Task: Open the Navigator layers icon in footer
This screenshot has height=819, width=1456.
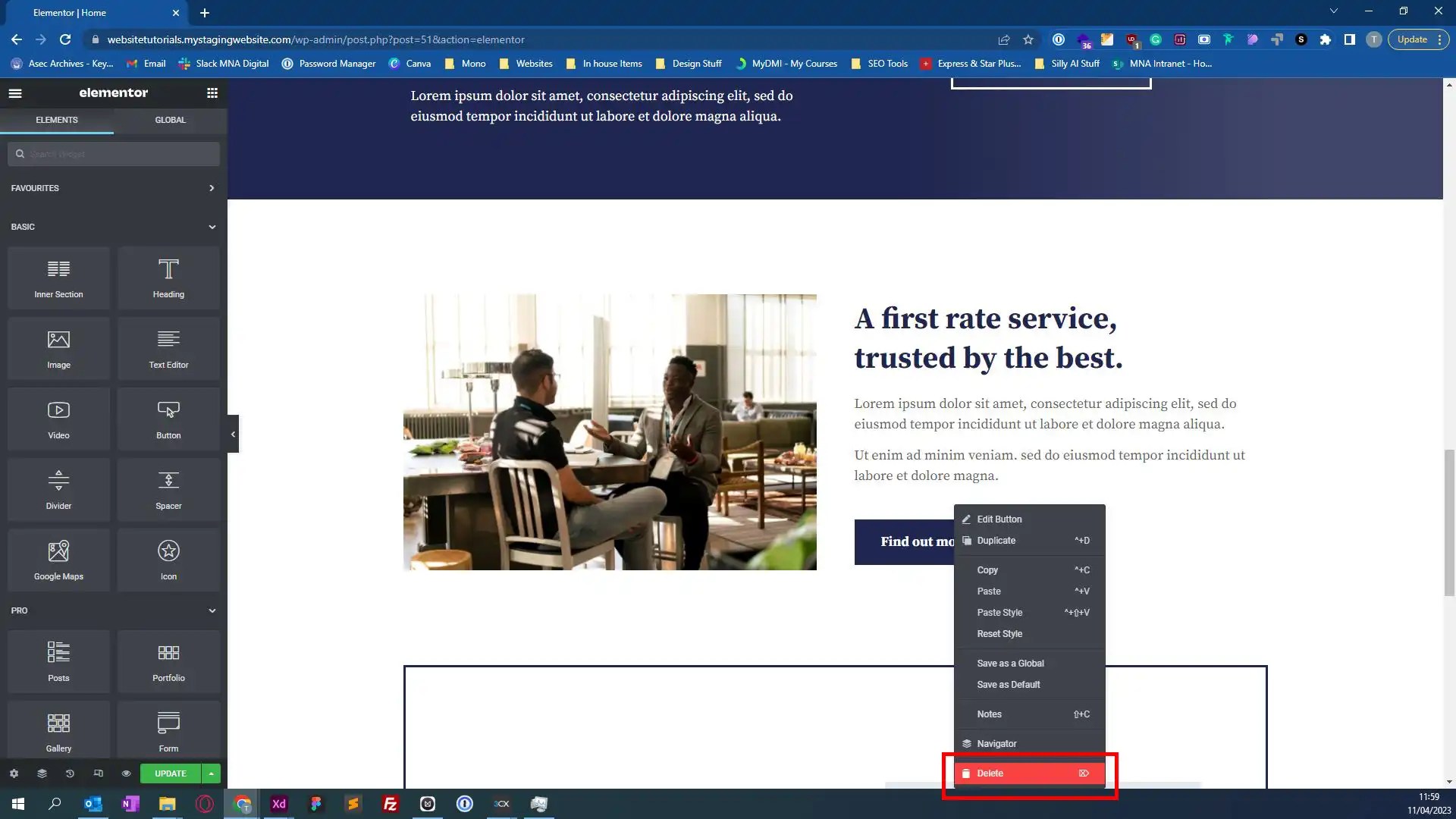Action: click(x=42, y=773)
